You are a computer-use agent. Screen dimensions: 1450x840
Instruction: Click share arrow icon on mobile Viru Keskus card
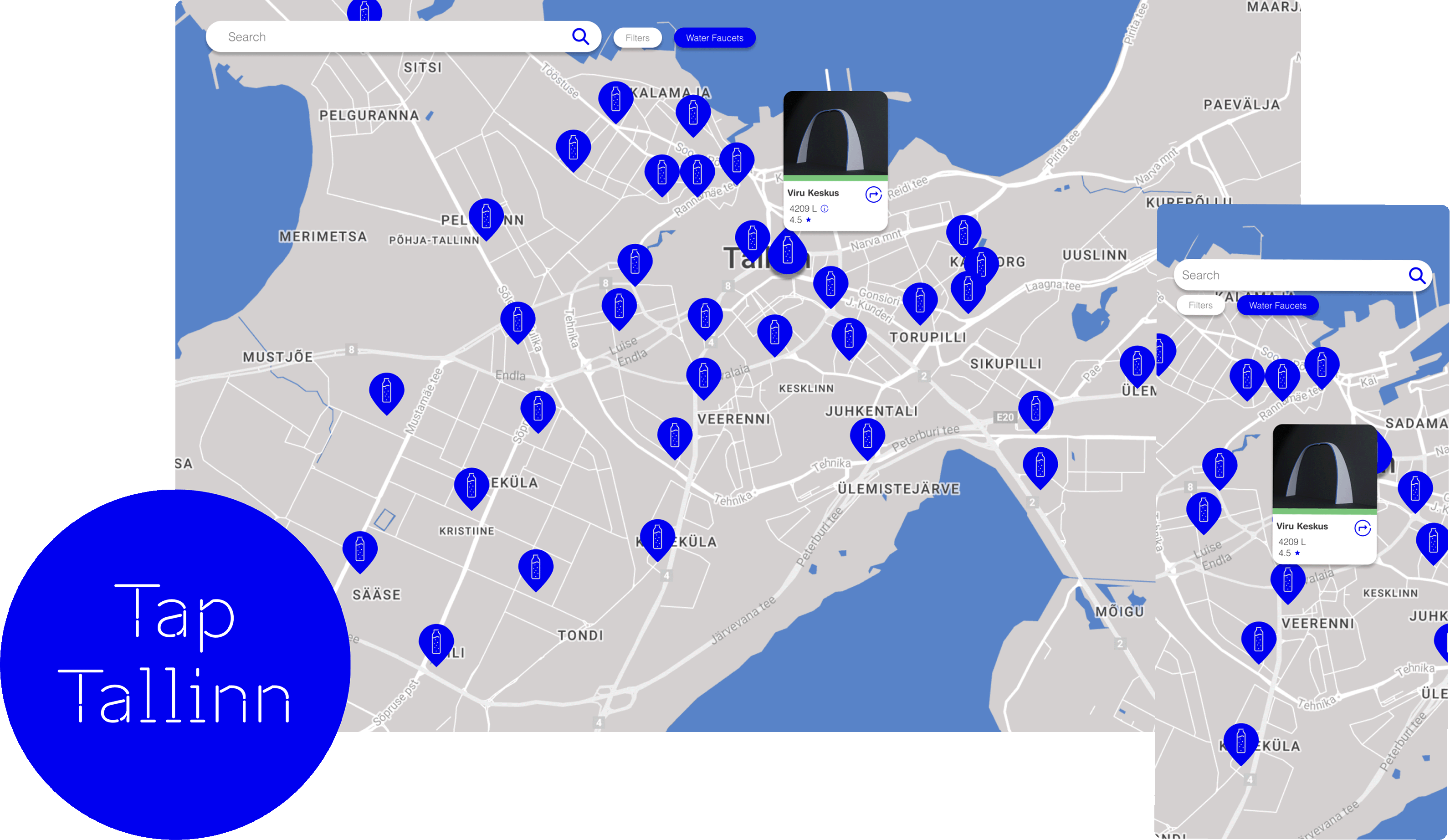point(1362,528)
